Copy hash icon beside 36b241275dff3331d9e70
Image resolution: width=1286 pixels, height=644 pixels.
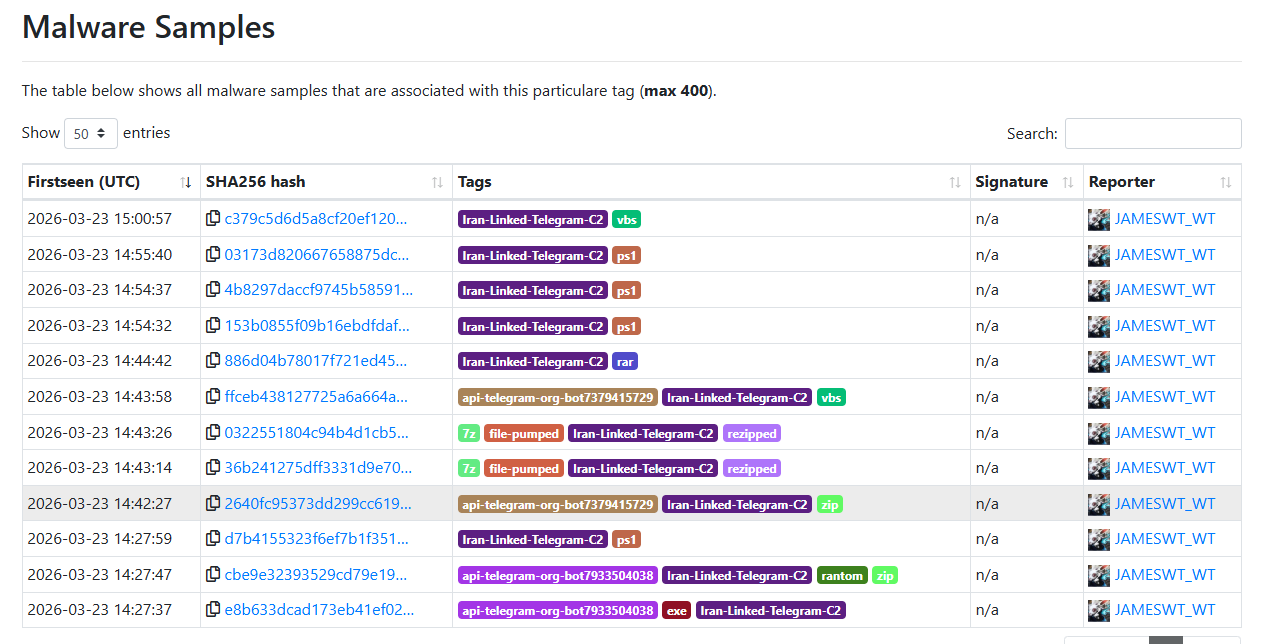coord(213,468)
